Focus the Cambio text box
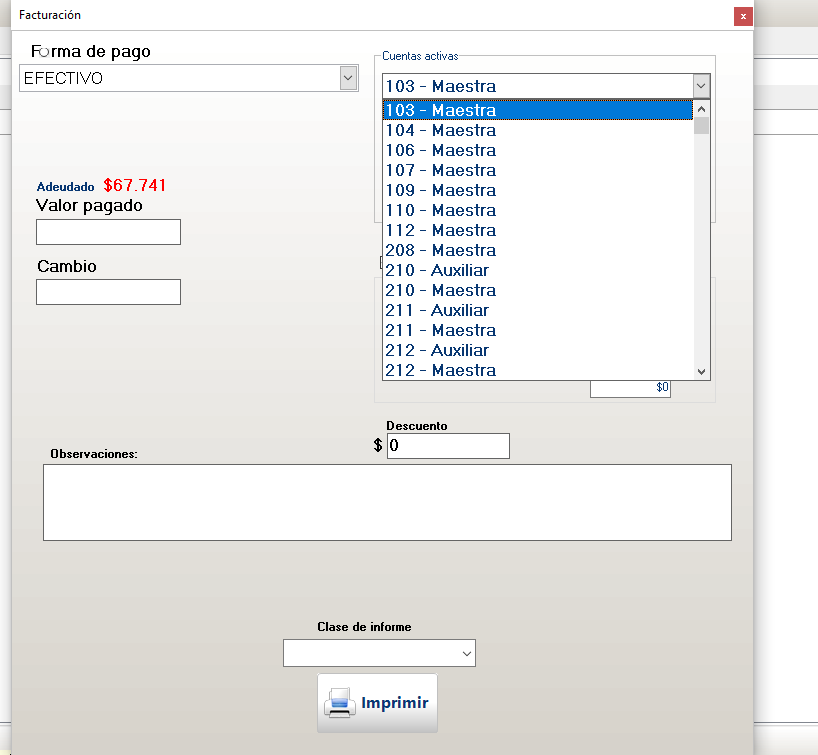Screen dimensions: 818x755 (108, 292)
